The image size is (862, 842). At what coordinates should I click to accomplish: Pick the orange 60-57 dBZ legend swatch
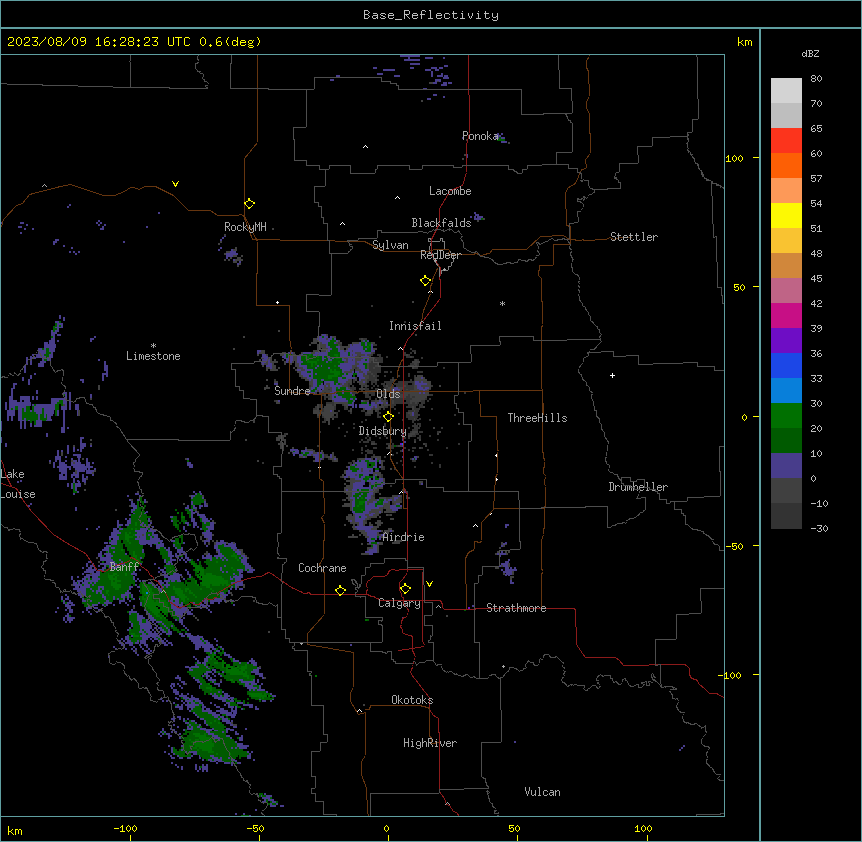pos(786,165)
